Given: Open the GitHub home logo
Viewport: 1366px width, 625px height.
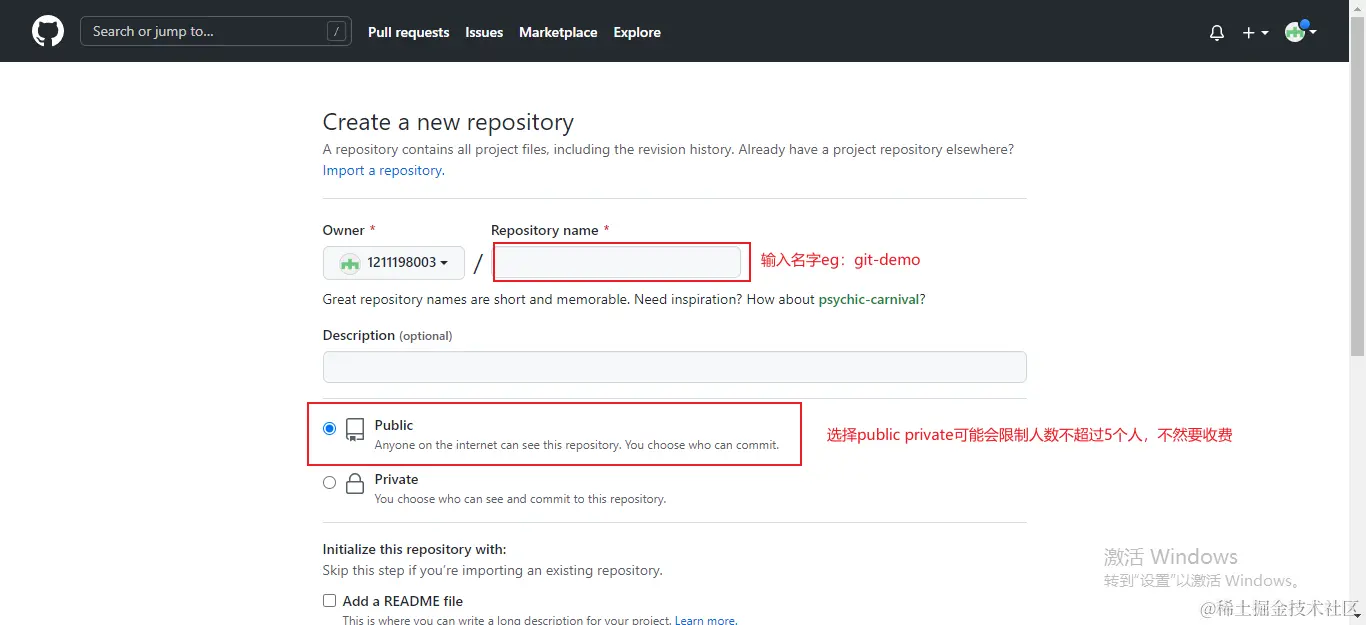Looking at the screenshot, I should click(x=47, y=31).
